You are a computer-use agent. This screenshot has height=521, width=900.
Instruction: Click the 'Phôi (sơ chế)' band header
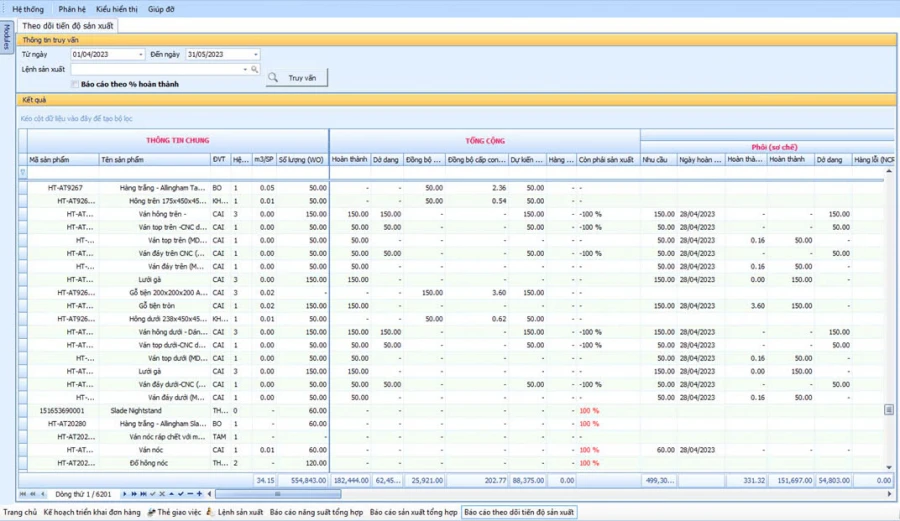point(774,147)
